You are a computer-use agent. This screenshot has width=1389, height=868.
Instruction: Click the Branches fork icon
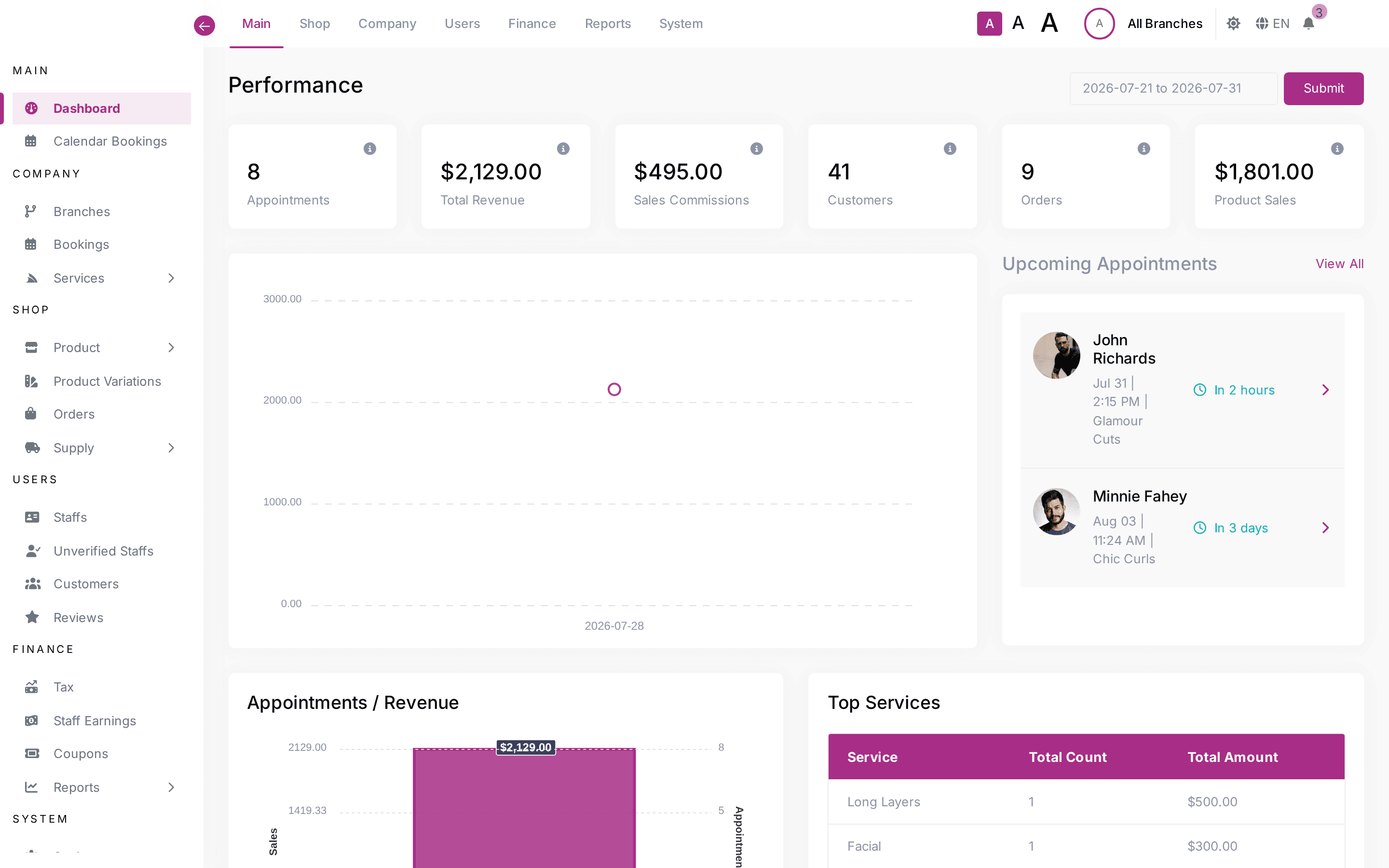click(x=31, y=212)
